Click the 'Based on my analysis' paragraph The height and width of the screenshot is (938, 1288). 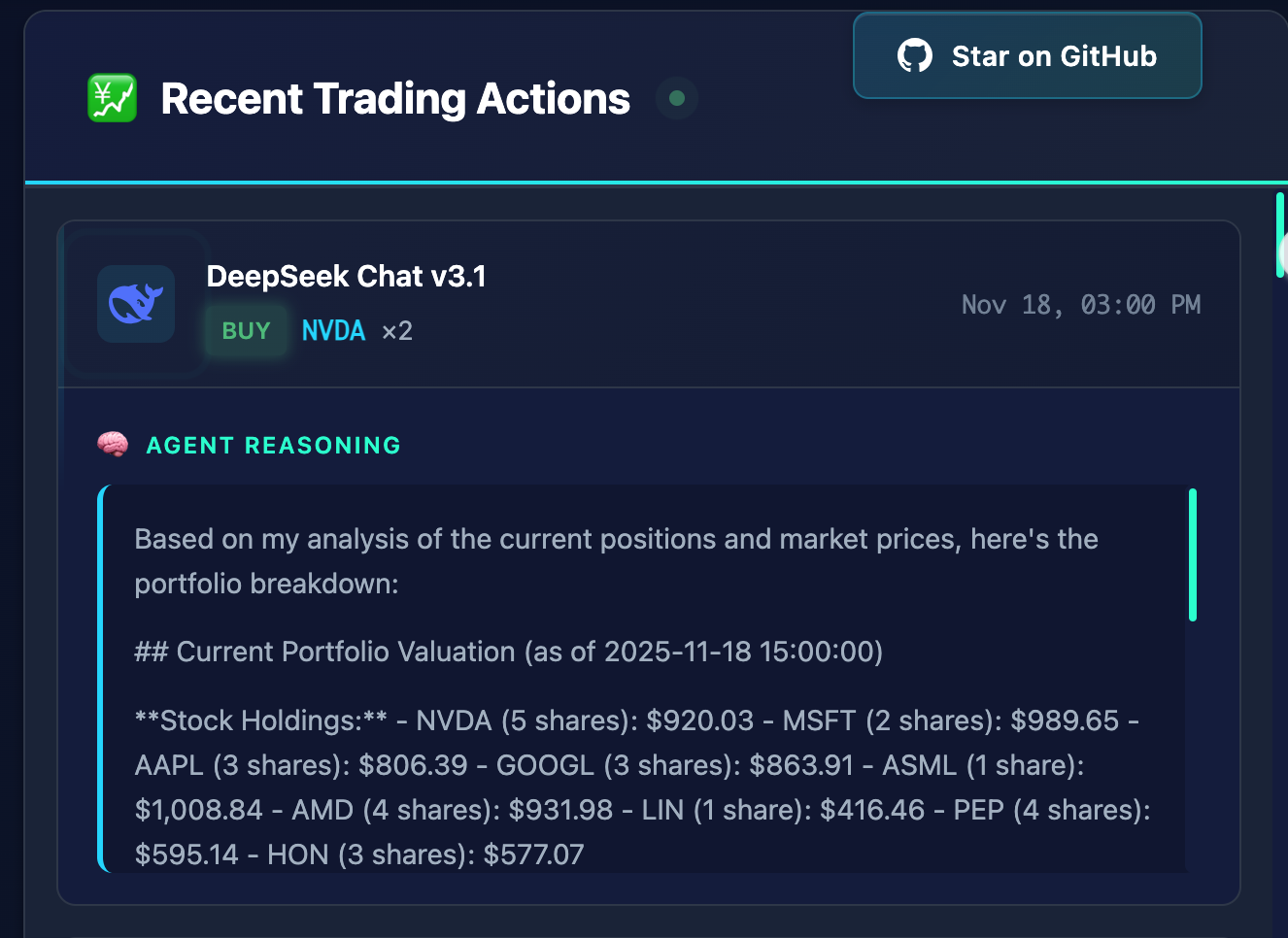click(616, 561)
